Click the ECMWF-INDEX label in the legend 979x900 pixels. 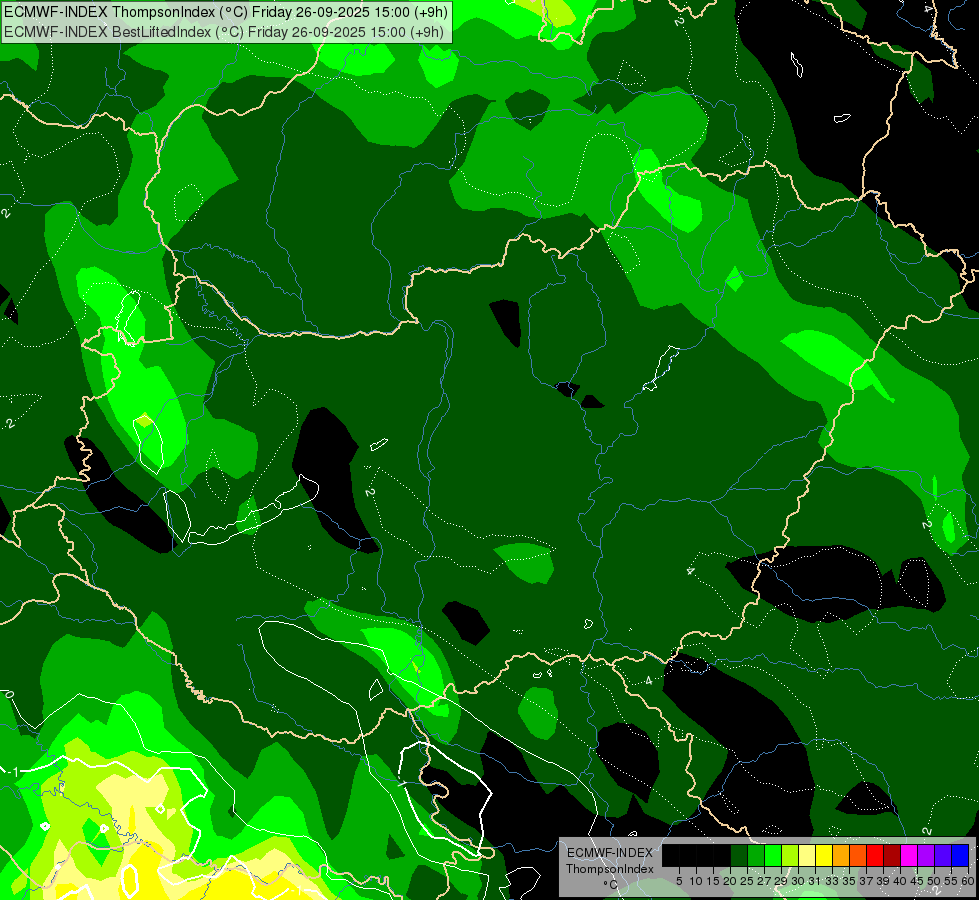click(610, 853)
